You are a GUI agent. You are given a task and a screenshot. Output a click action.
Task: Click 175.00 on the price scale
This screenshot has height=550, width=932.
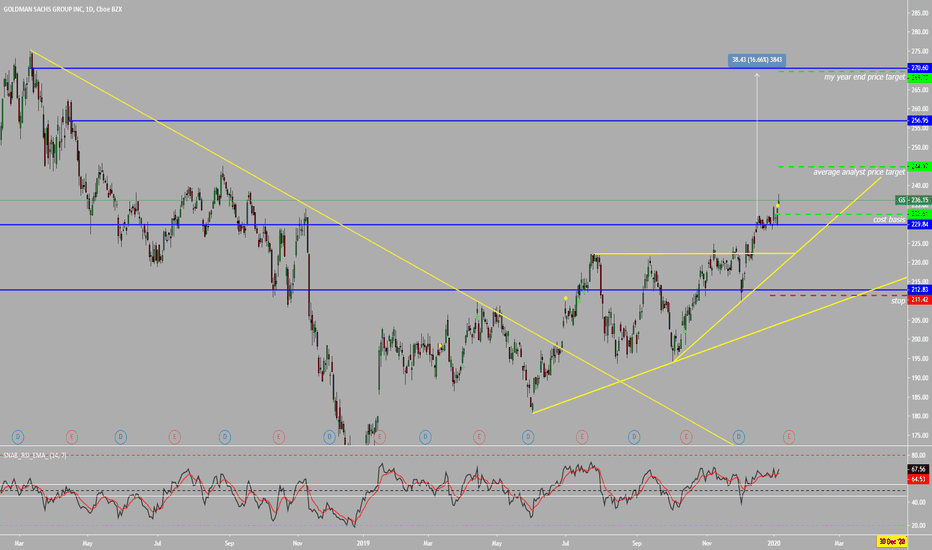pyautogui.click(x=919, y=436)
